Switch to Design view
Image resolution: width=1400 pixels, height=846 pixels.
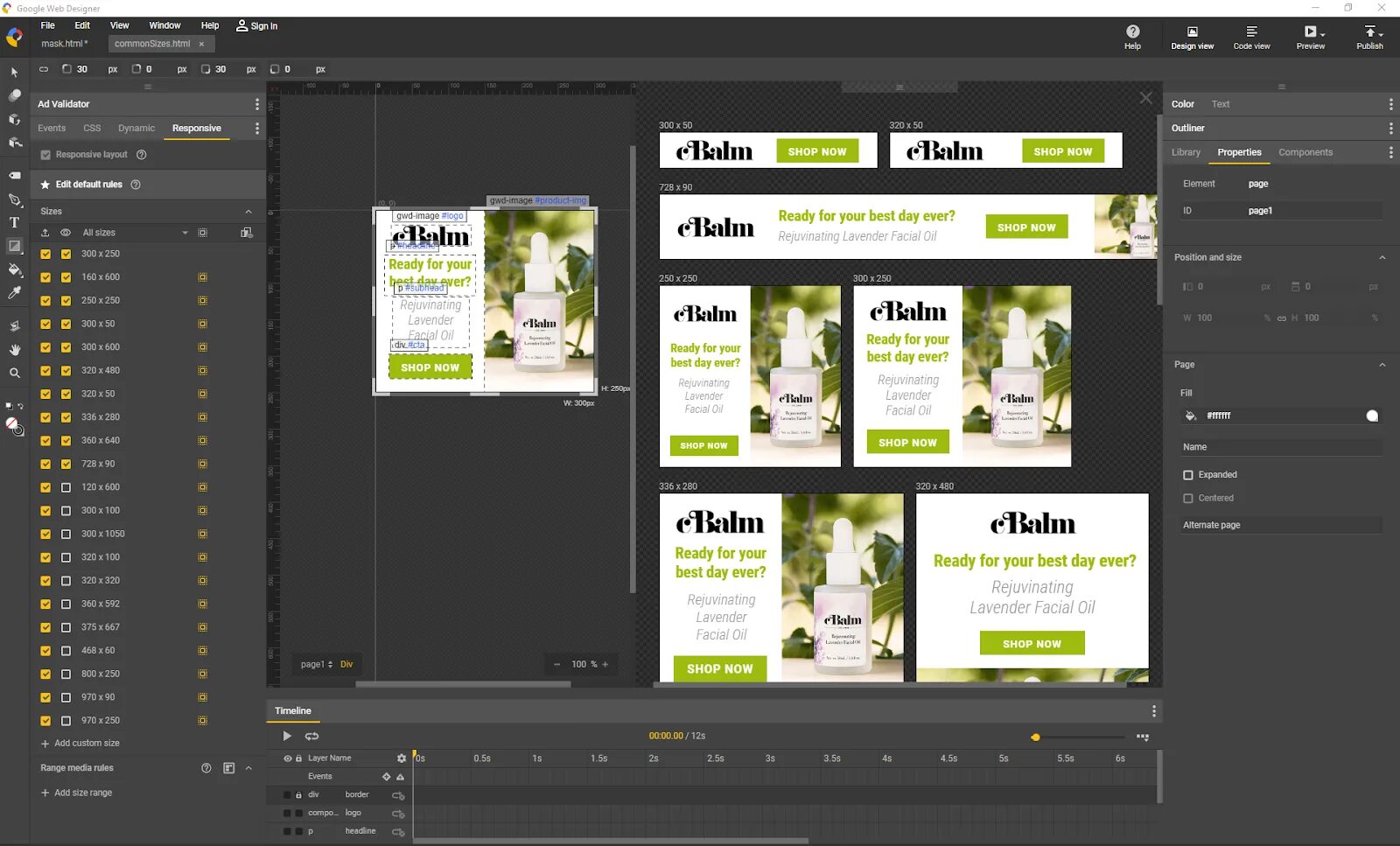click(1192, 38)
